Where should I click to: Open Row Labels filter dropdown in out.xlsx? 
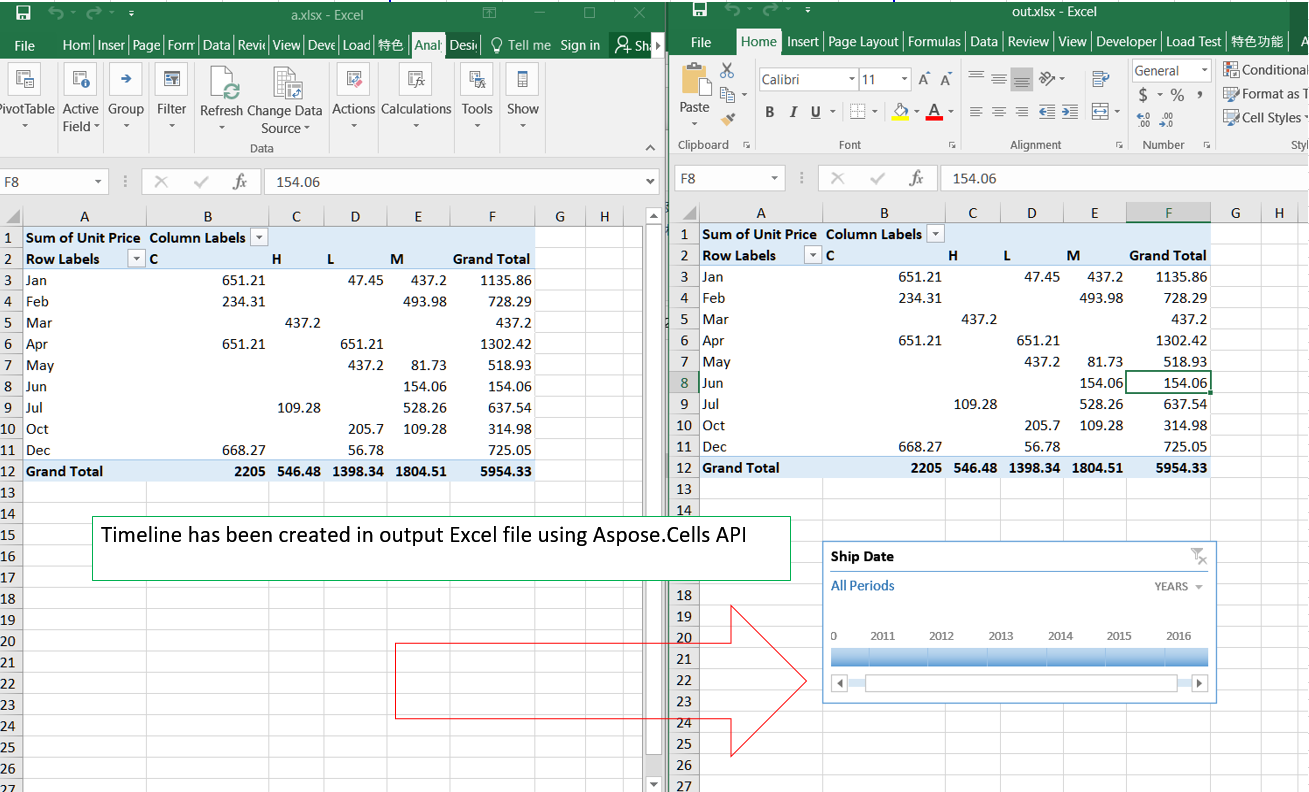click(812, 256)
